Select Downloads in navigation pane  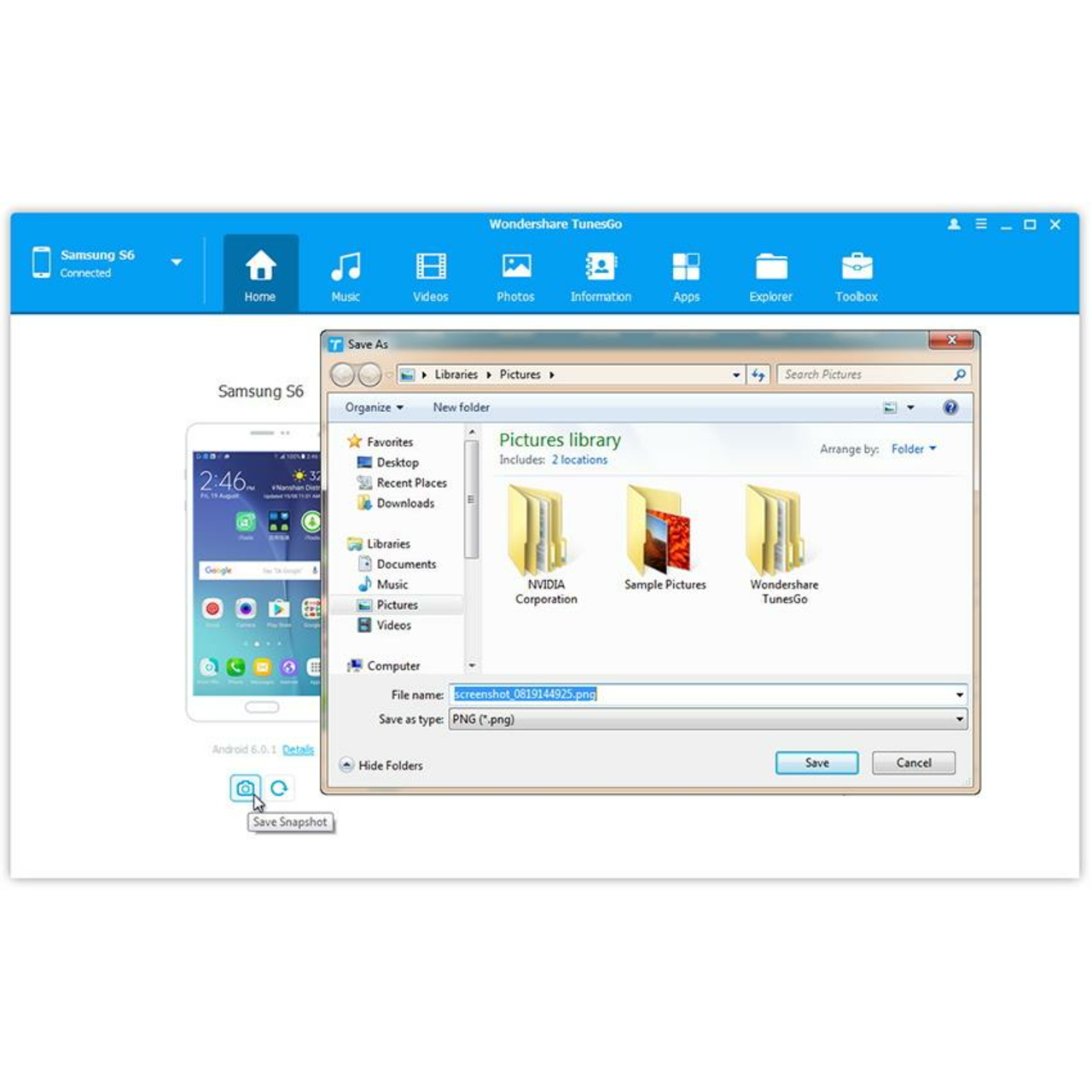396,503
